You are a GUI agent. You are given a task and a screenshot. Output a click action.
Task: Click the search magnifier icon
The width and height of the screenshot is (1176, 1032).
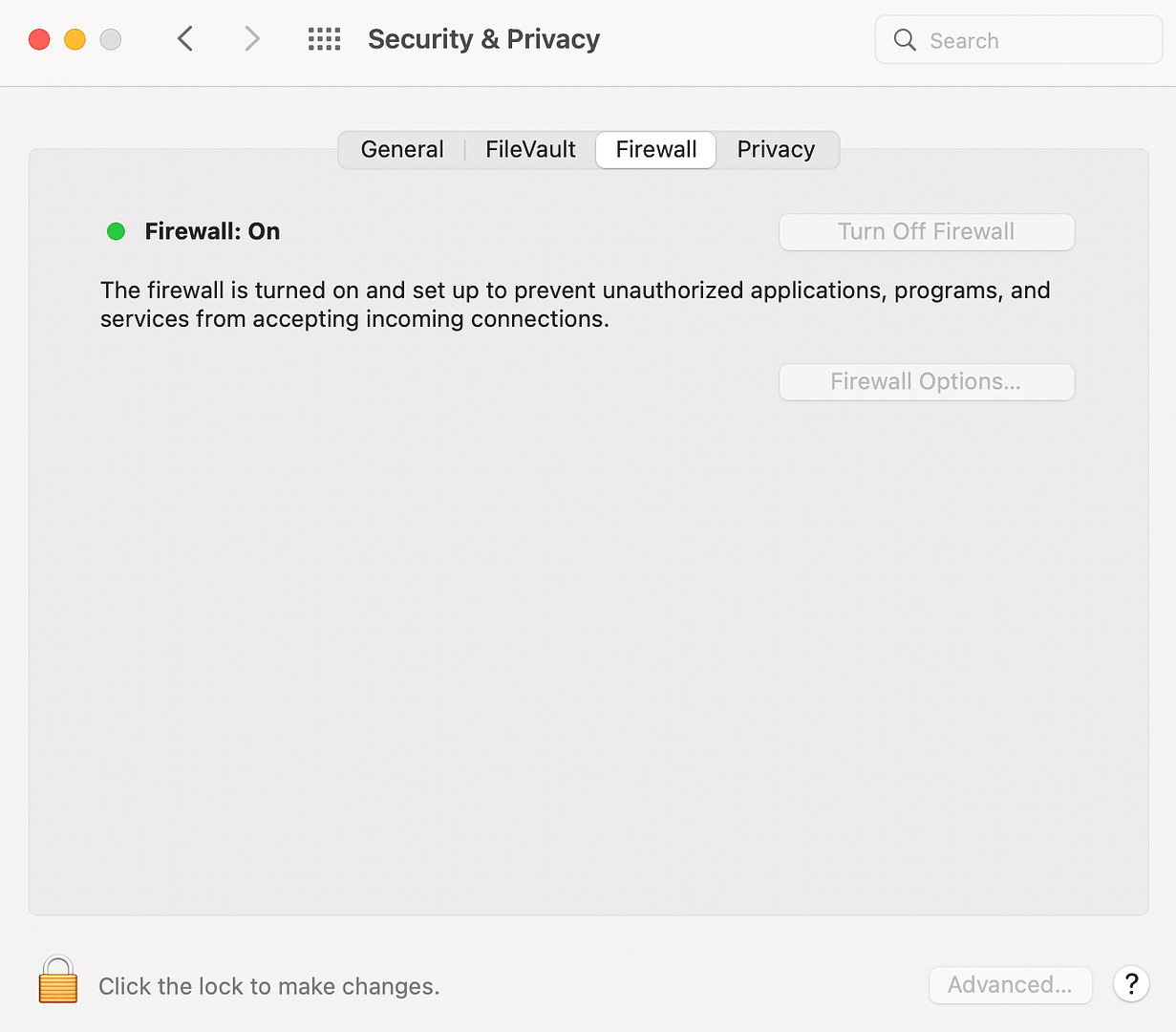pyautogui.click(x=904, y=40)
